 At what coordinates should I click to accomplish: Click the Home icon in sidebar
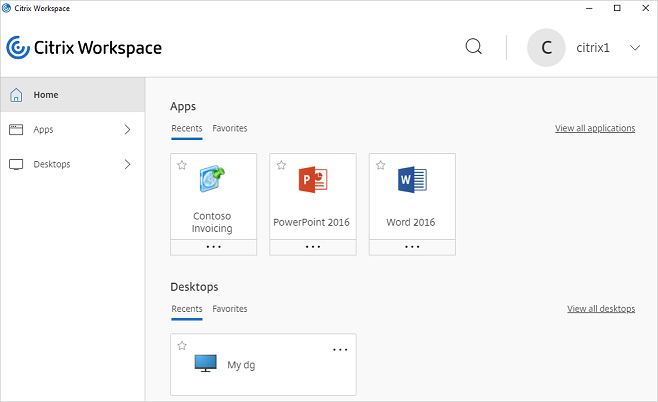(16, 95)
